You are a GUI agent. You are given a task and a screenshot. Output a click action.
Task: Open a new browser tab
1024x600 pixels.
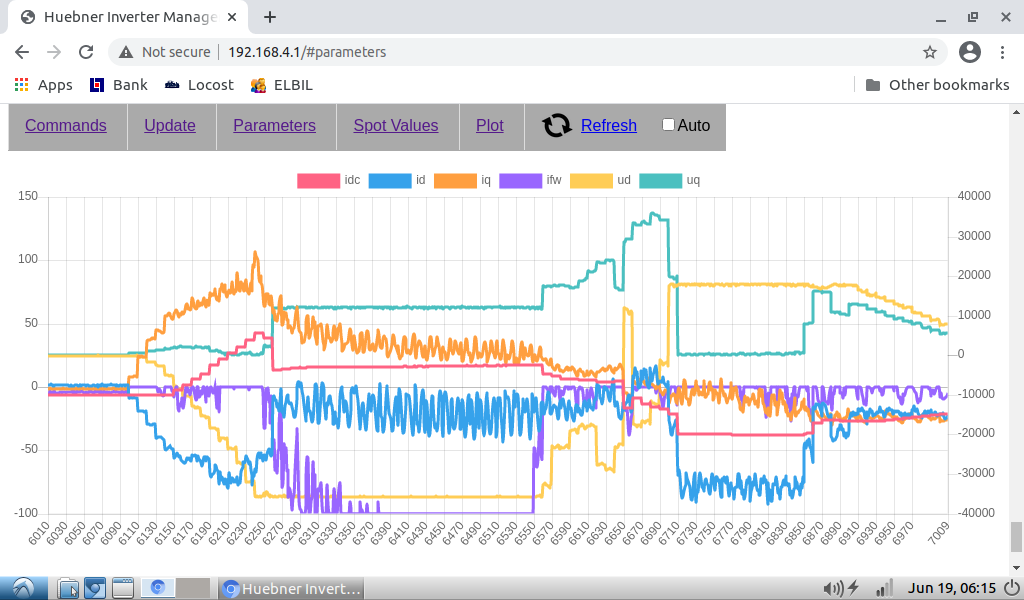(x=270, y=17)
